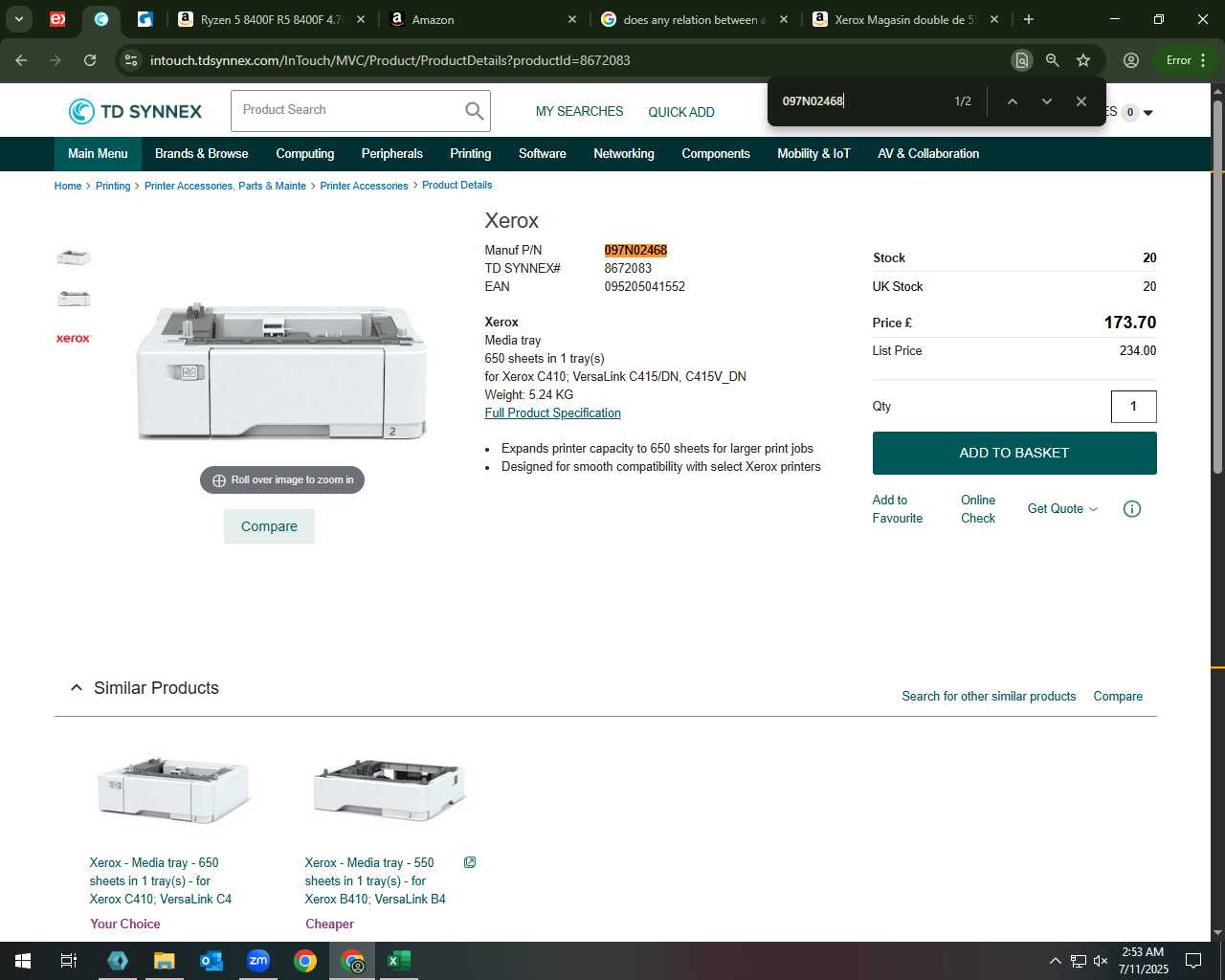This screenshot has width=1225, height=980.
Task: Open the notifications center icon
Action: point(1193,961)
